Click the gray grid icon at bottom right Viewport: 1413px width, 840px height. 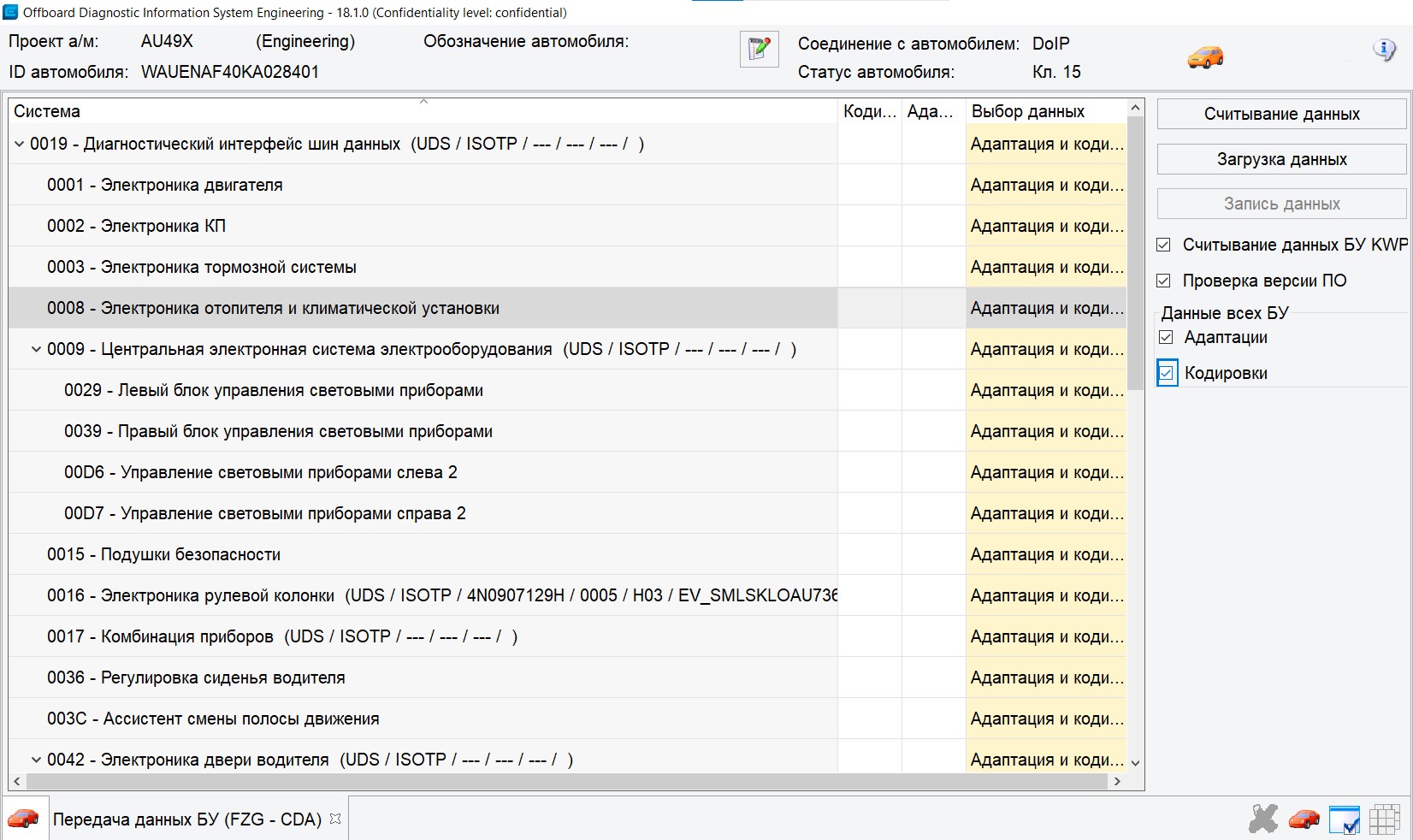(1384, 819)
